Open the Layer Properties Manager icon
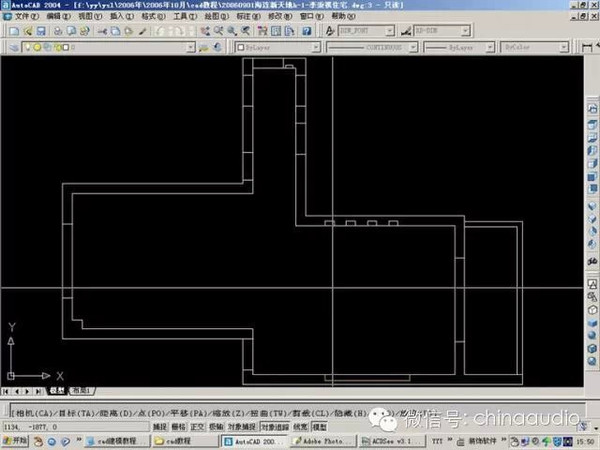Screen dimensions: 600x450 click(x=14, y=47)
